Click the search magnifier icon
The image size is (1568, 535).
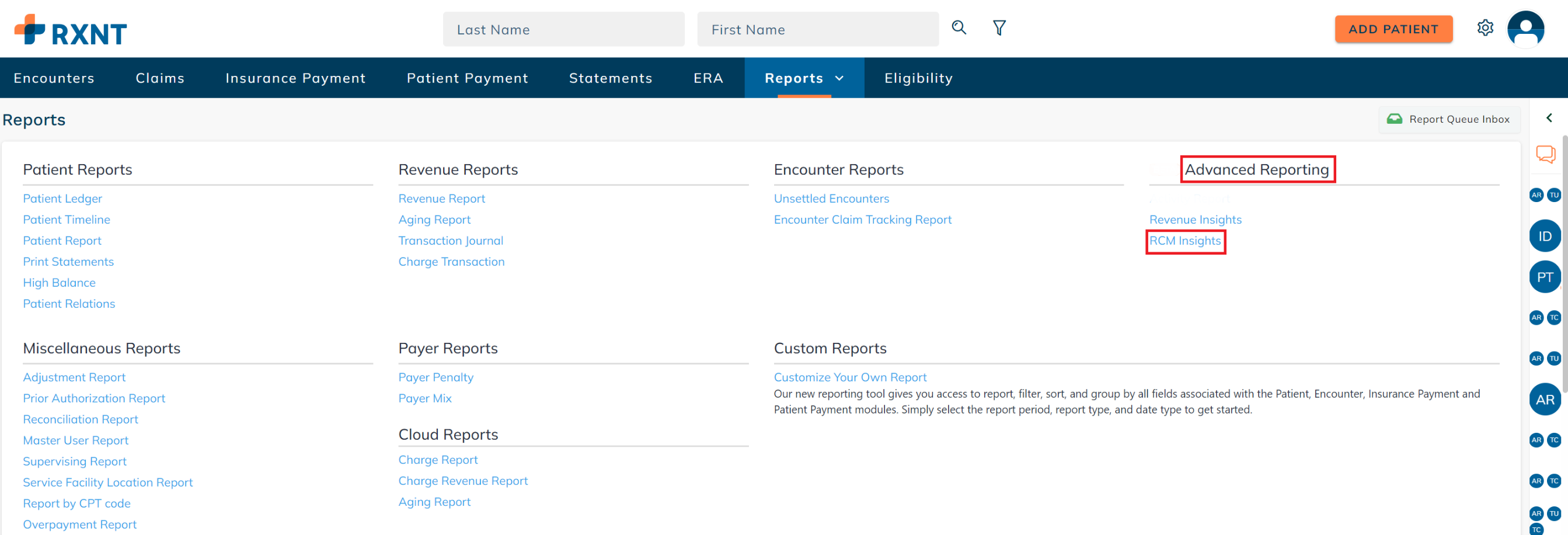(959, 28)
